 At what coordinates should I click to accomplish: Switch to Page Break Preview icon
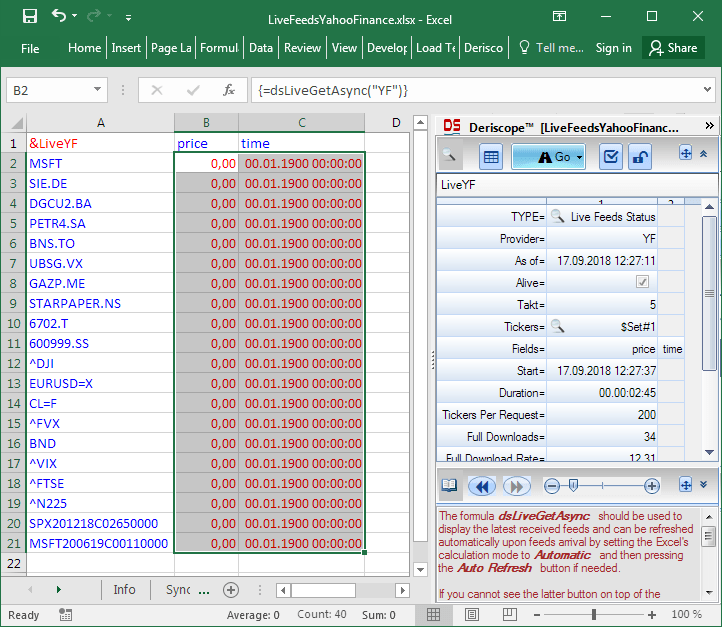(x=509, y=614)
